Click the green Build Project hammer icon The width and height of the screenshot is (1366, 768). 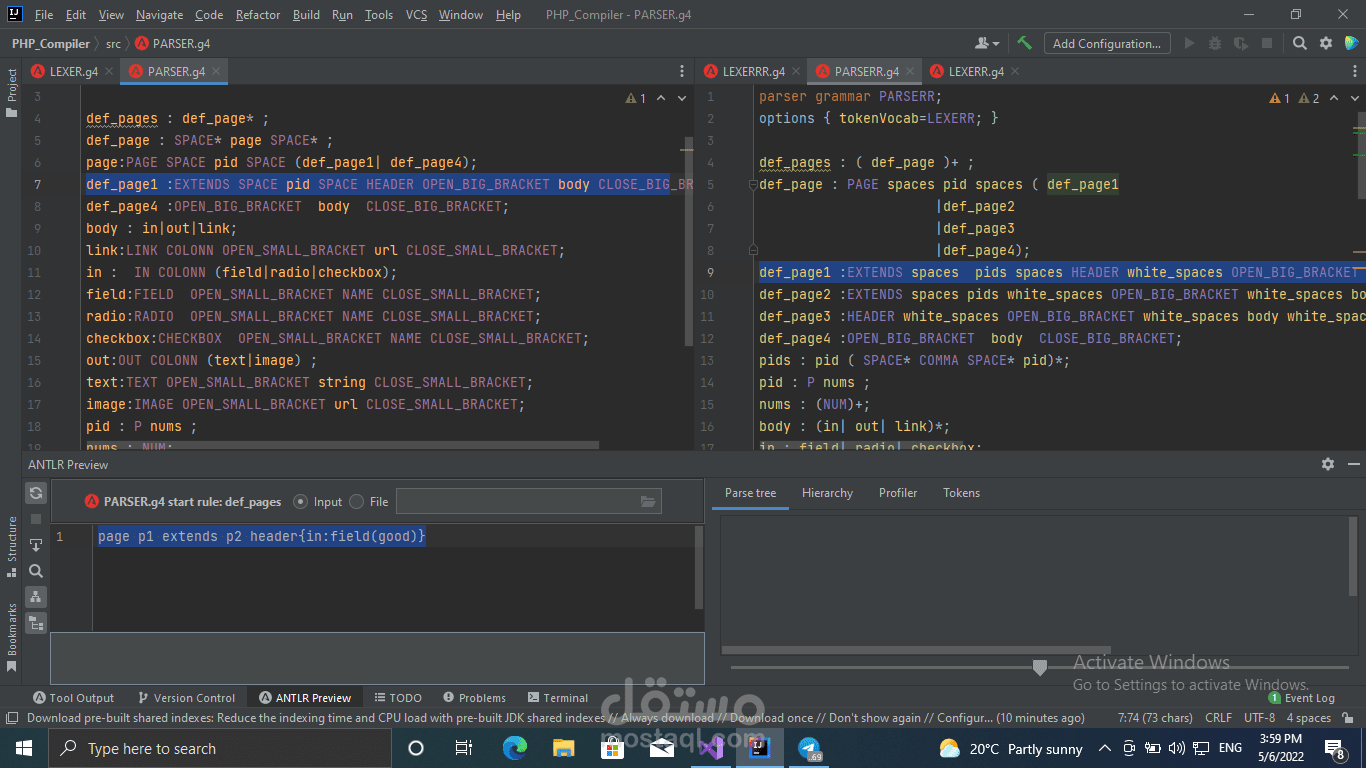(x=1024, y=43)
